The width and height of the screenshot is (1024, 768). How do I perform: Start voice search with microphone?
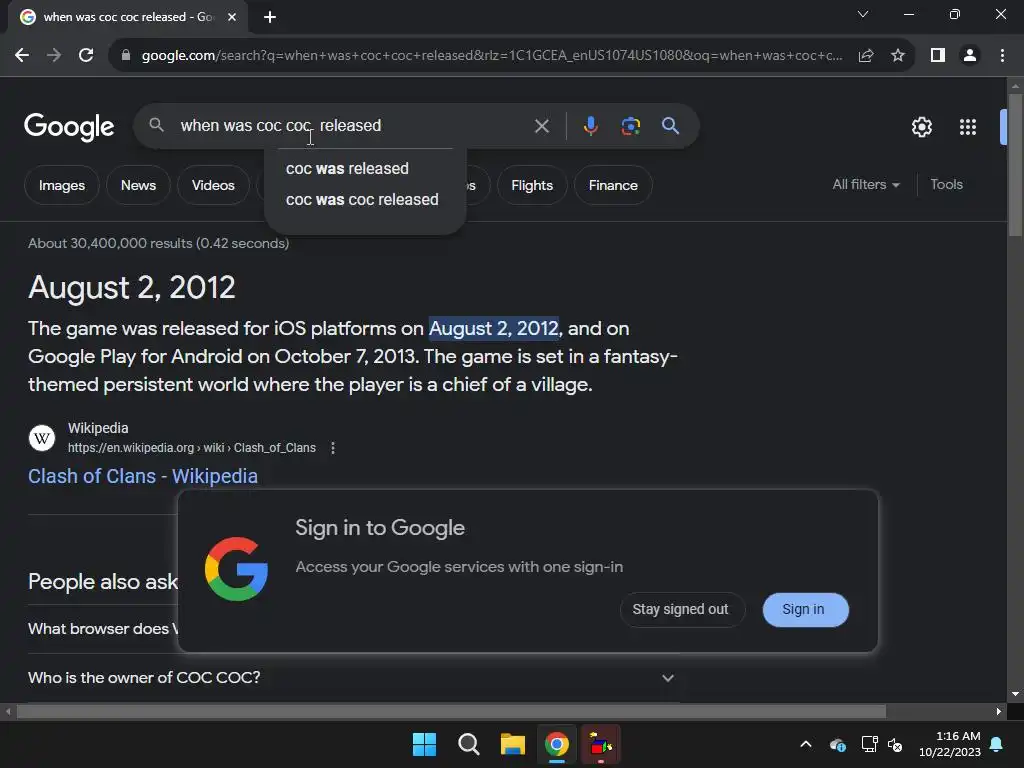(590, 126)
